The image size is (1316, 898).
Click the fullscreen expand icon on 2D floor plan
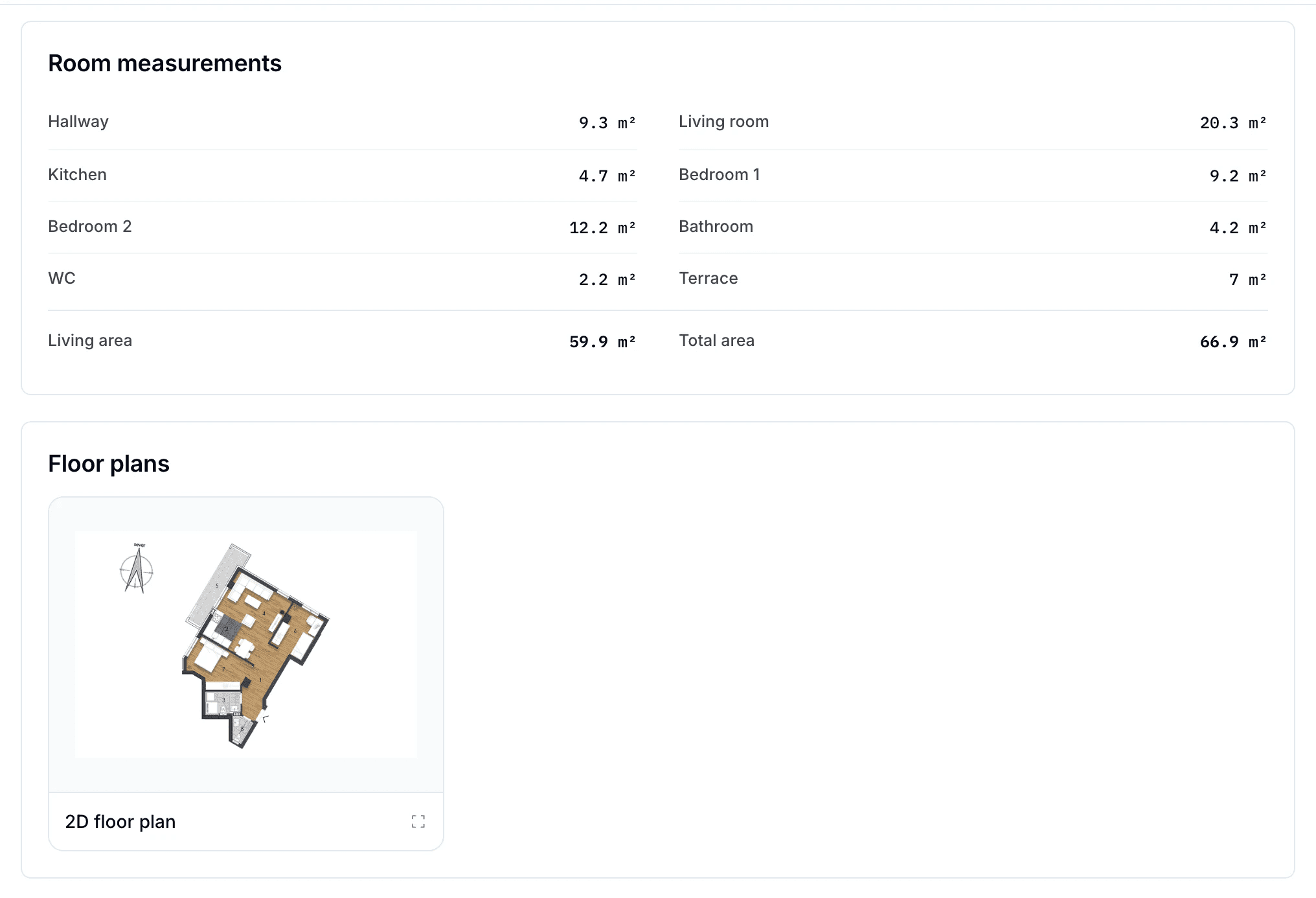click(418, 822)
